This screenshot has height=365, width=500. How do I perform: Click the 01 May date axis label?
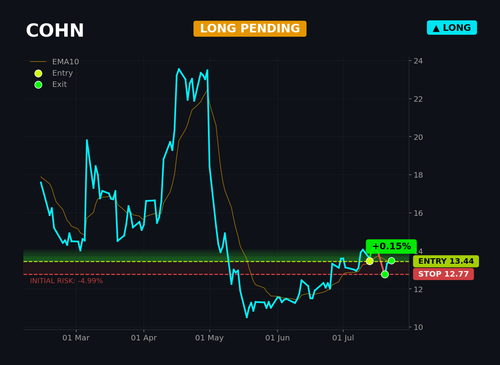click(x=209, y=338)
